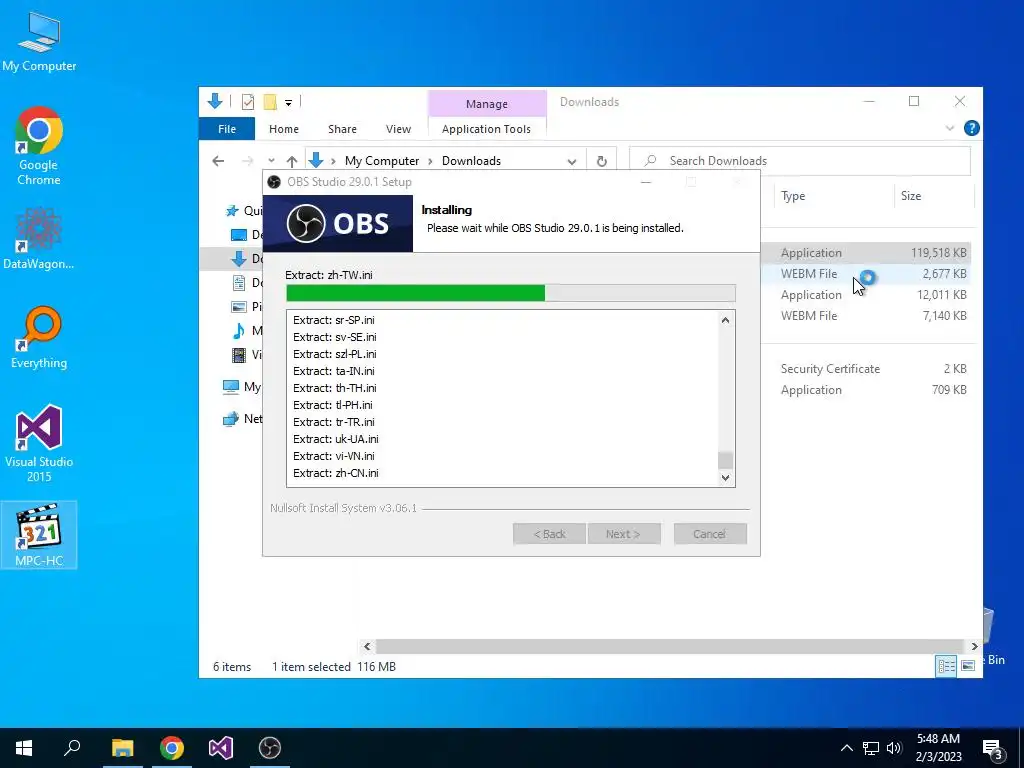Select the 12,011 KB Application row
This screenshot has width=1024, height=768.
pyautogui.click(x=866, y=295)
